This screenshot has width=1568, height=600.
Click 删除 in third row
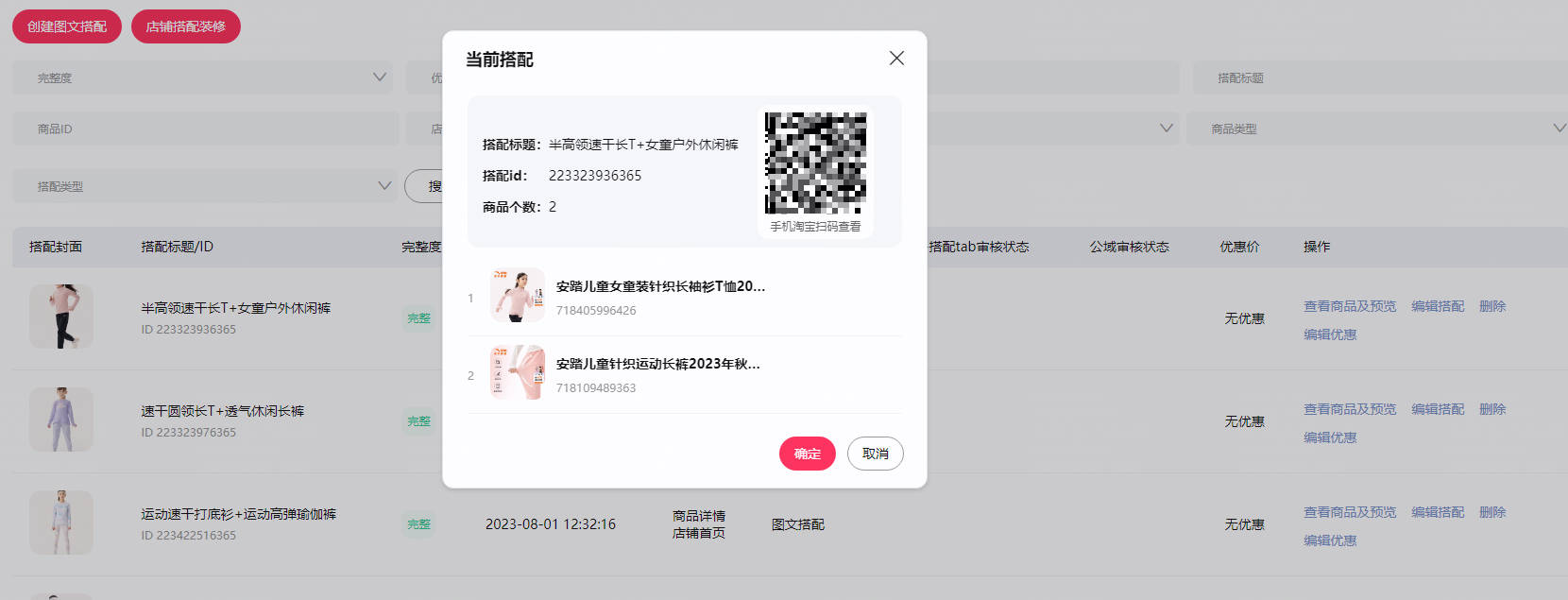coord(1492,512)
